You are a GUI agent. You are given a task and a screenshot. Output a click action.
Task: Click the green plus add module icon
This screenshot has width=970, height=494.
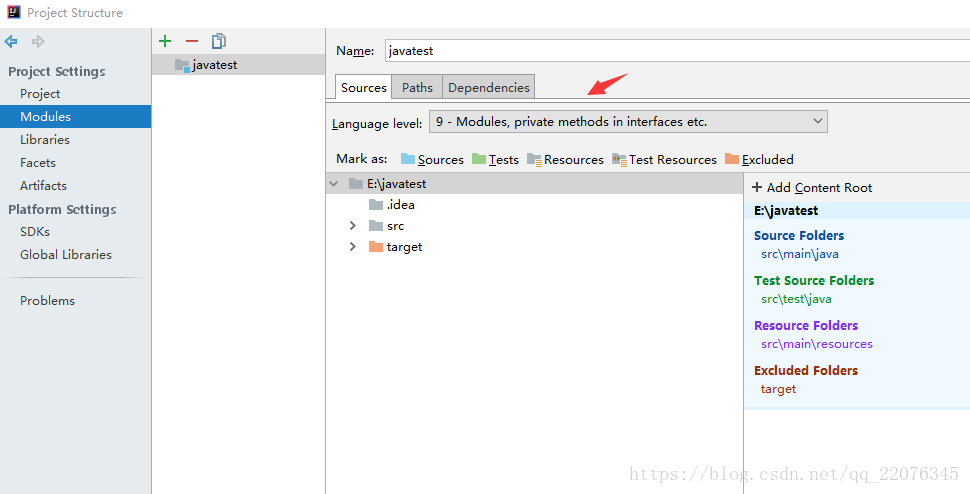[x=165, y=41]
